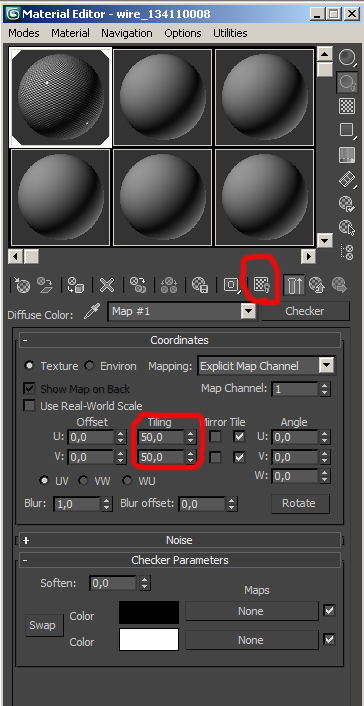Click Map Channel spinner arrows
Viewport: 364px width, 706px height.
(325, 389)
